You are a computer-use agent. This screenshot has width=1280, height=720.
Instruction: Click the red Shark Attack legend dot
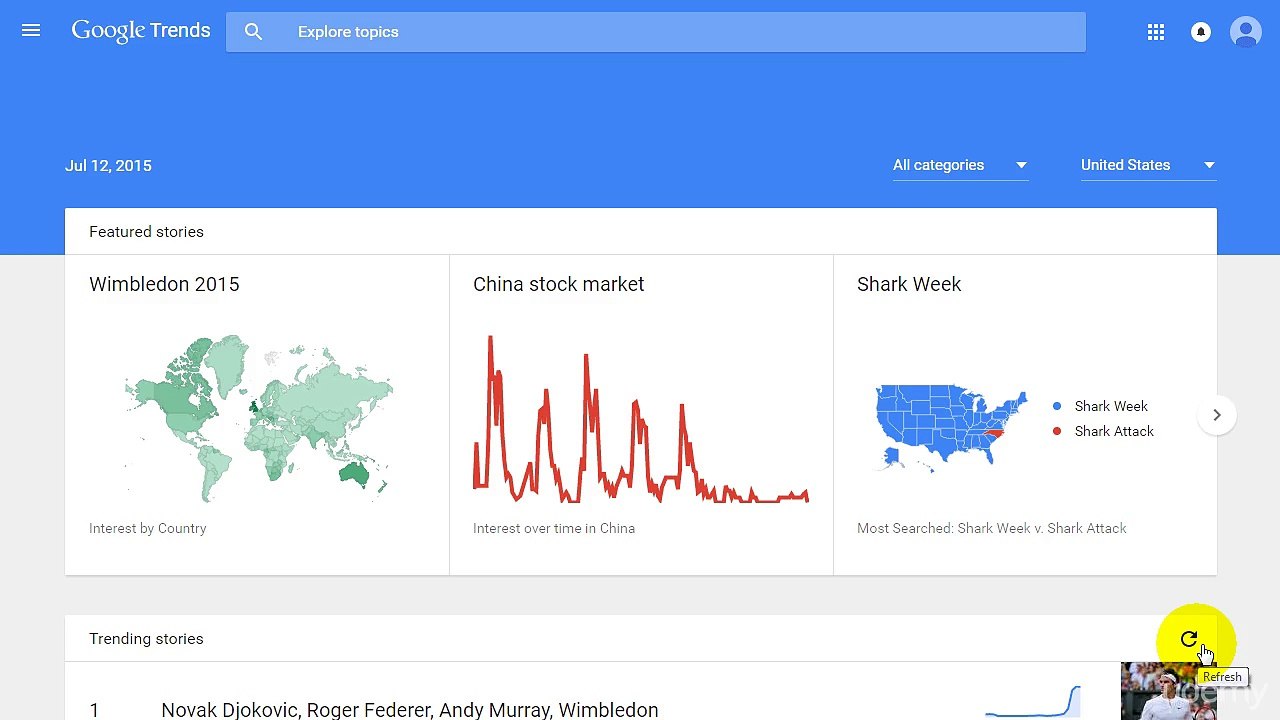[x=1057, y=431]
